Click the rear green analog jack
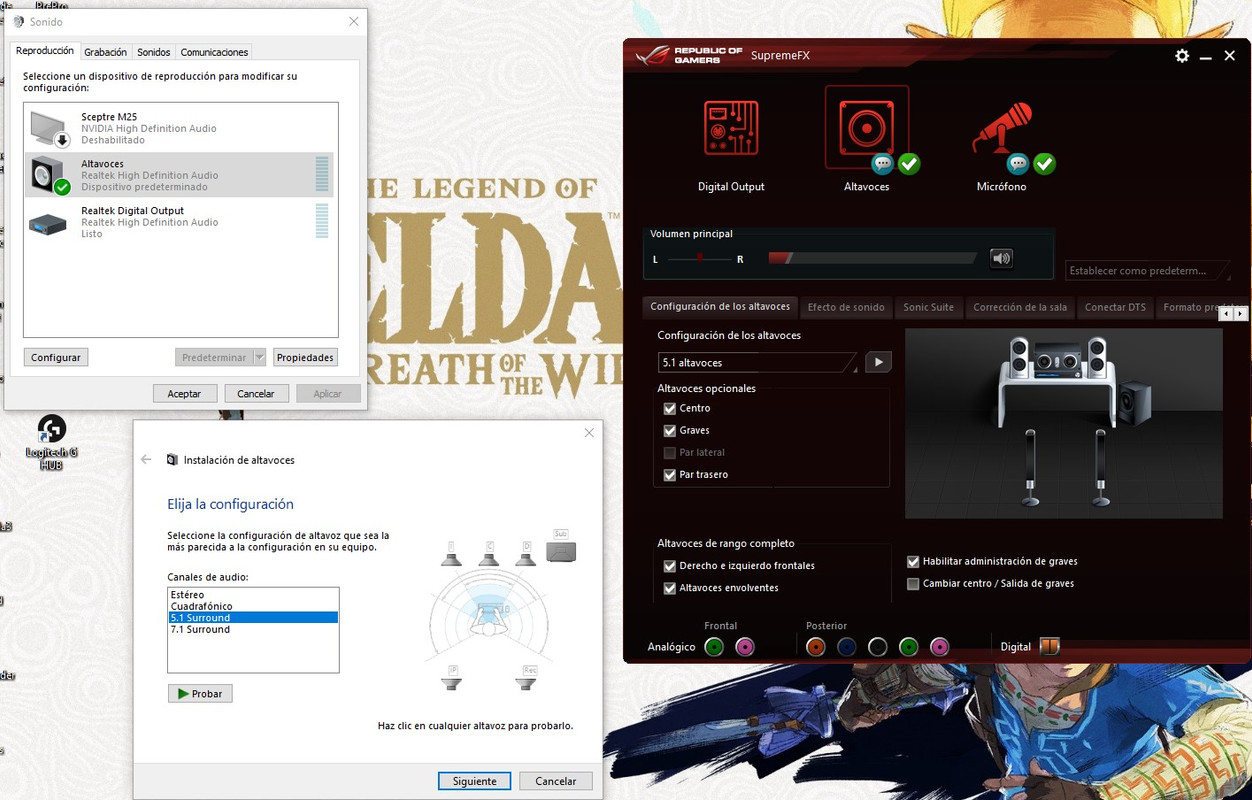The width and height of the screenshot is (1252, 800). pos(909,647)
